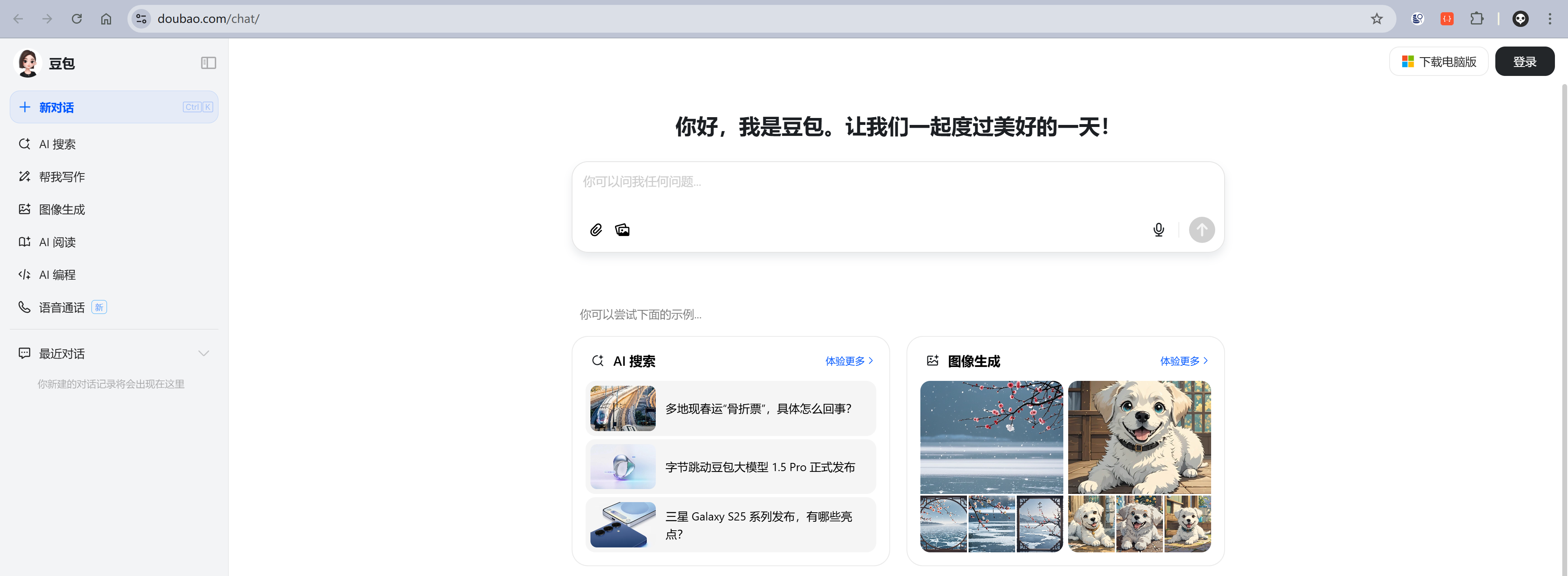Open AI 编程 in the sidebar

click(x=114, y=274)
